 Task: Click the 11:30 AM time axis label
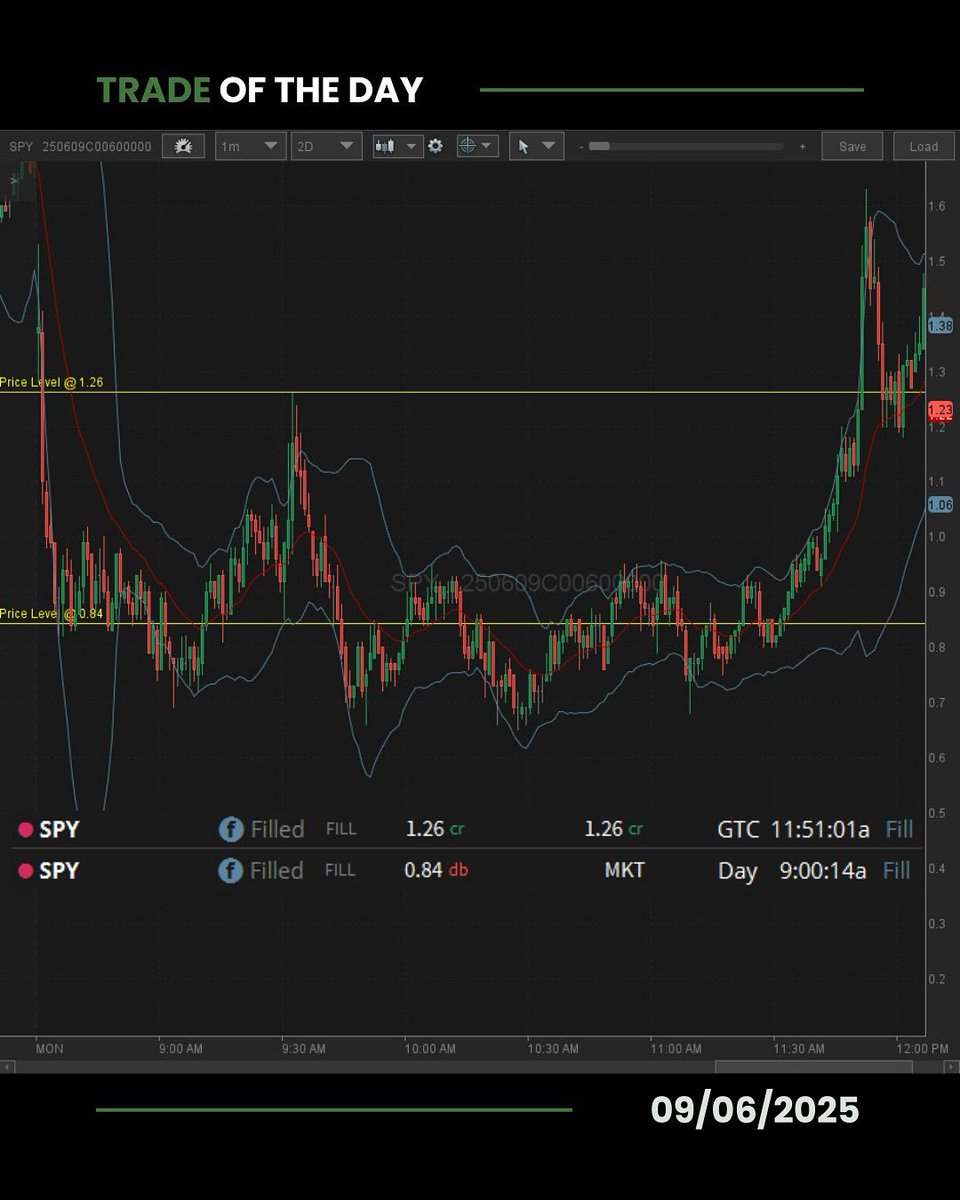pos(799,1049)
